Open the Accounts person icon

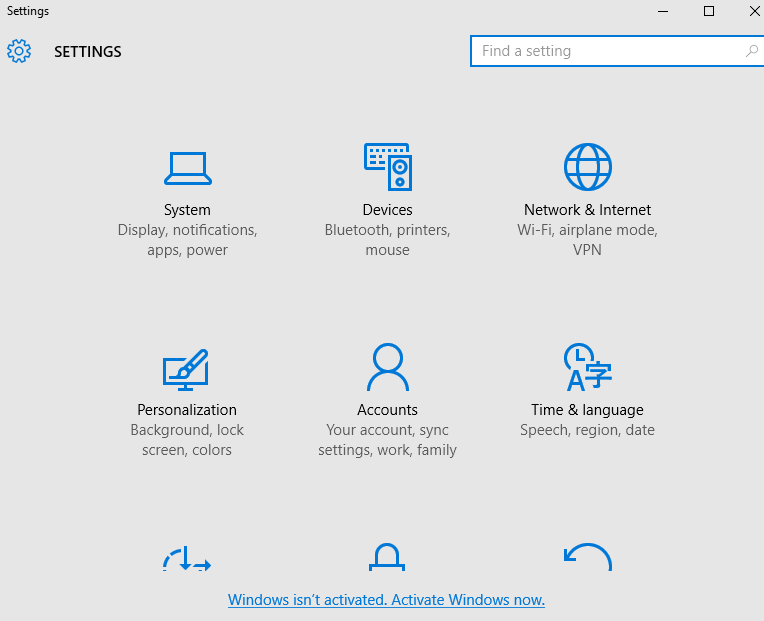[388, 367]
